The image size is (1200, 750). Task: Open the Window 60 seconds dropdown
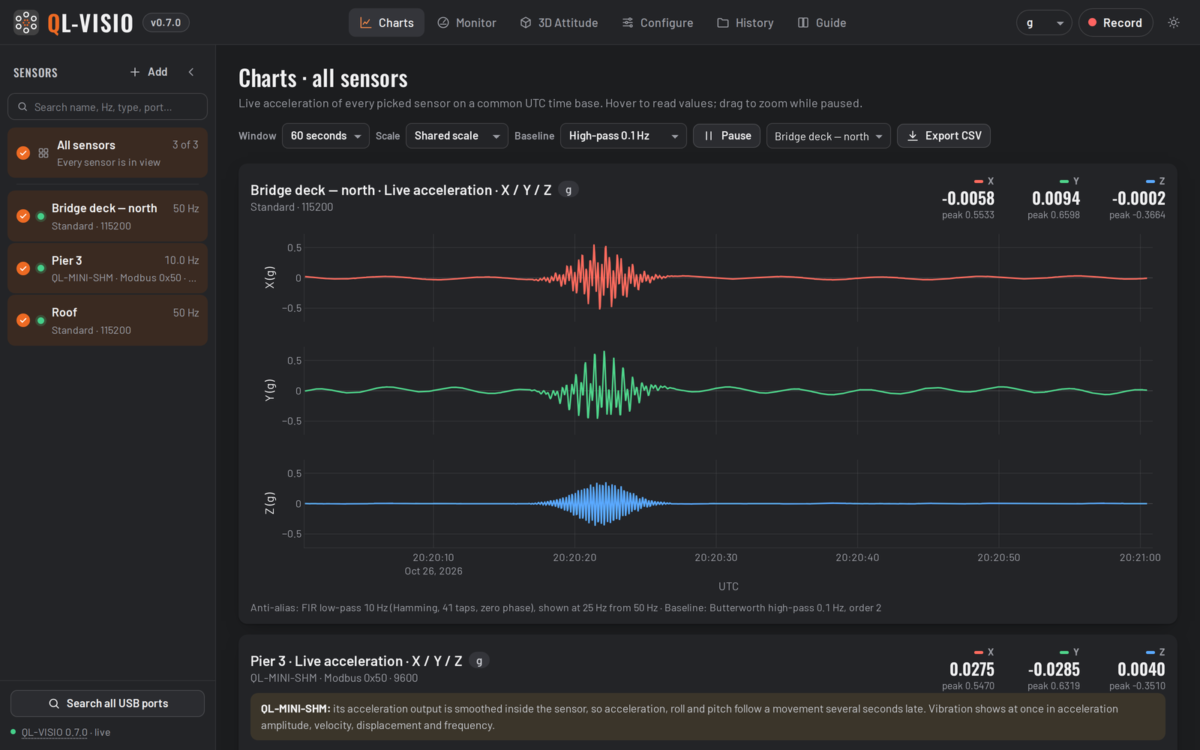[x=325, y=136]
